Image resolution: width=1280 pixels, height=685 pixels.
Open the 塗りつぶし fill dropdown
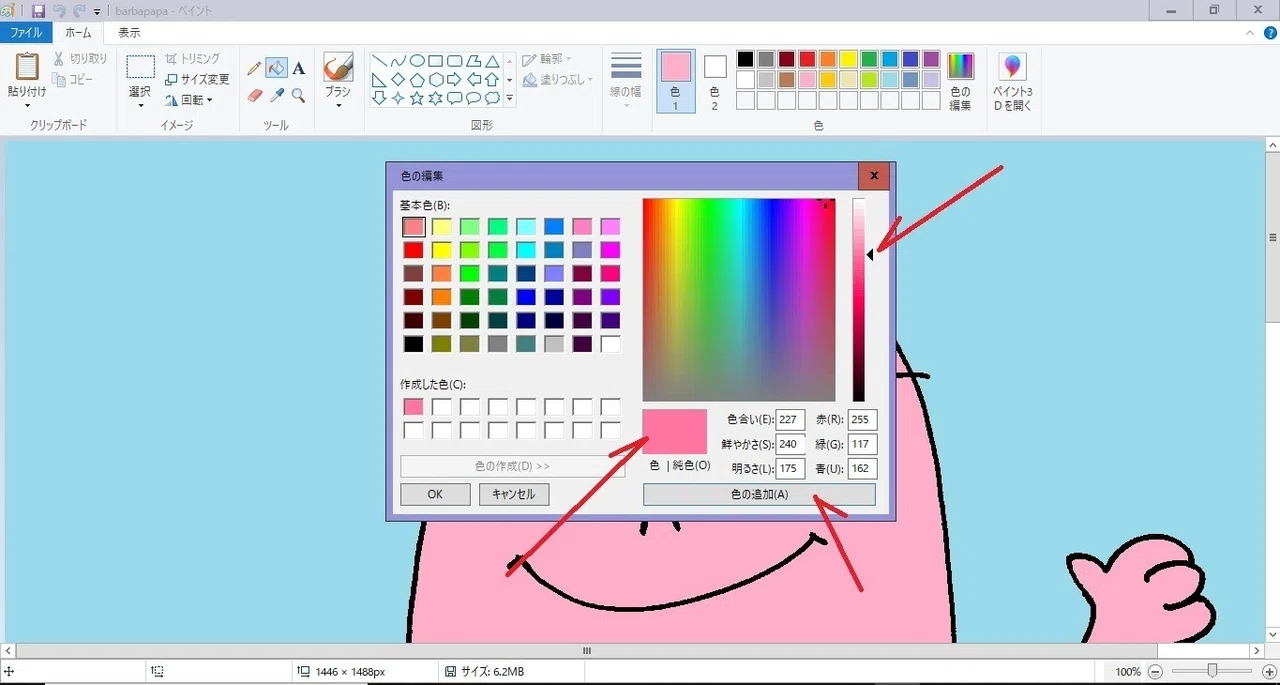tap(558, 79)
